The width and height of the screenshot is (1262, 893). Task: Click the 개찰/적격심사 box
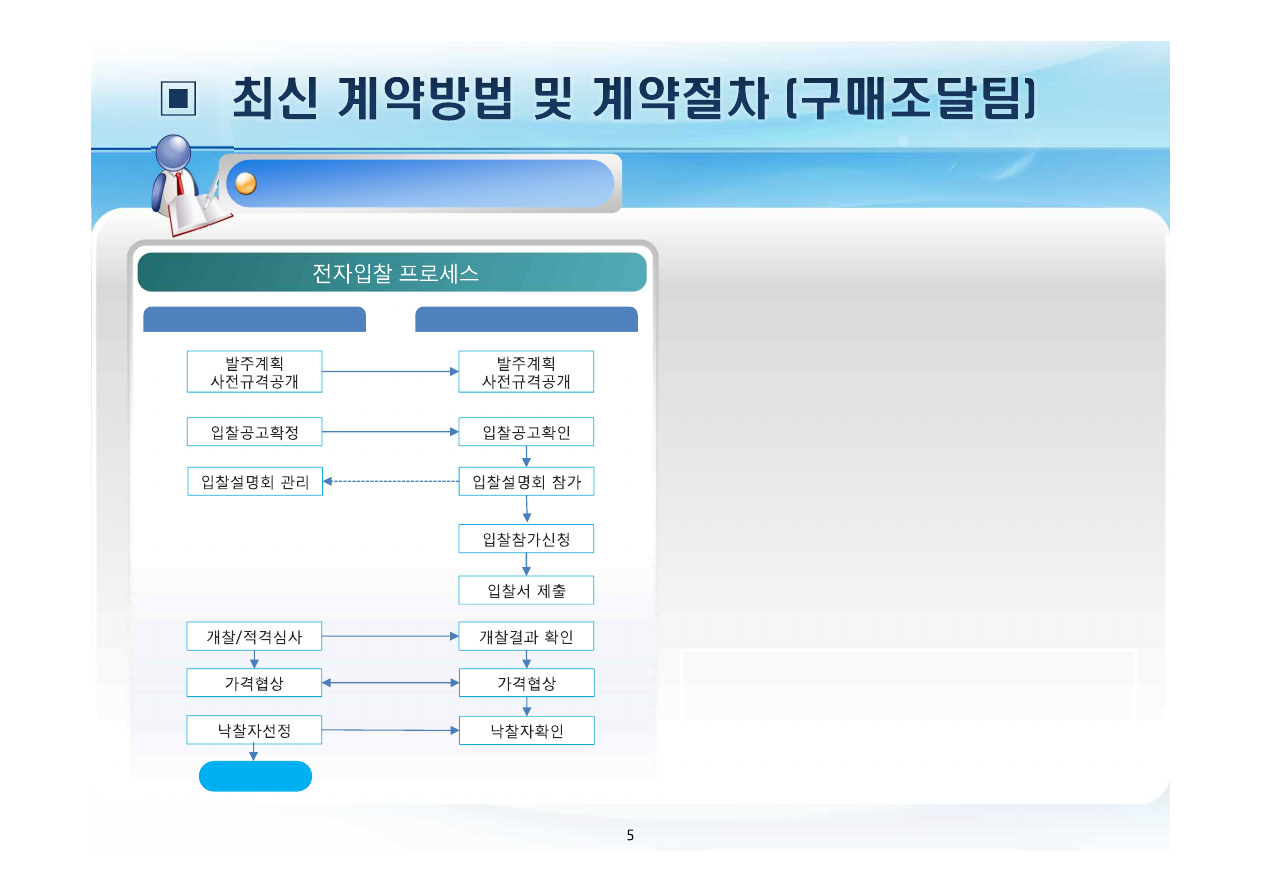[x=255, y=636]
